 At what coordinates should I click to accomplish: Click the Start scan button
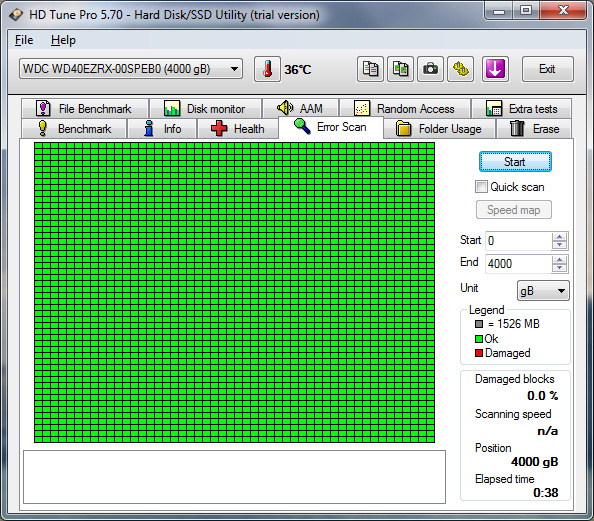click(515, 162)
